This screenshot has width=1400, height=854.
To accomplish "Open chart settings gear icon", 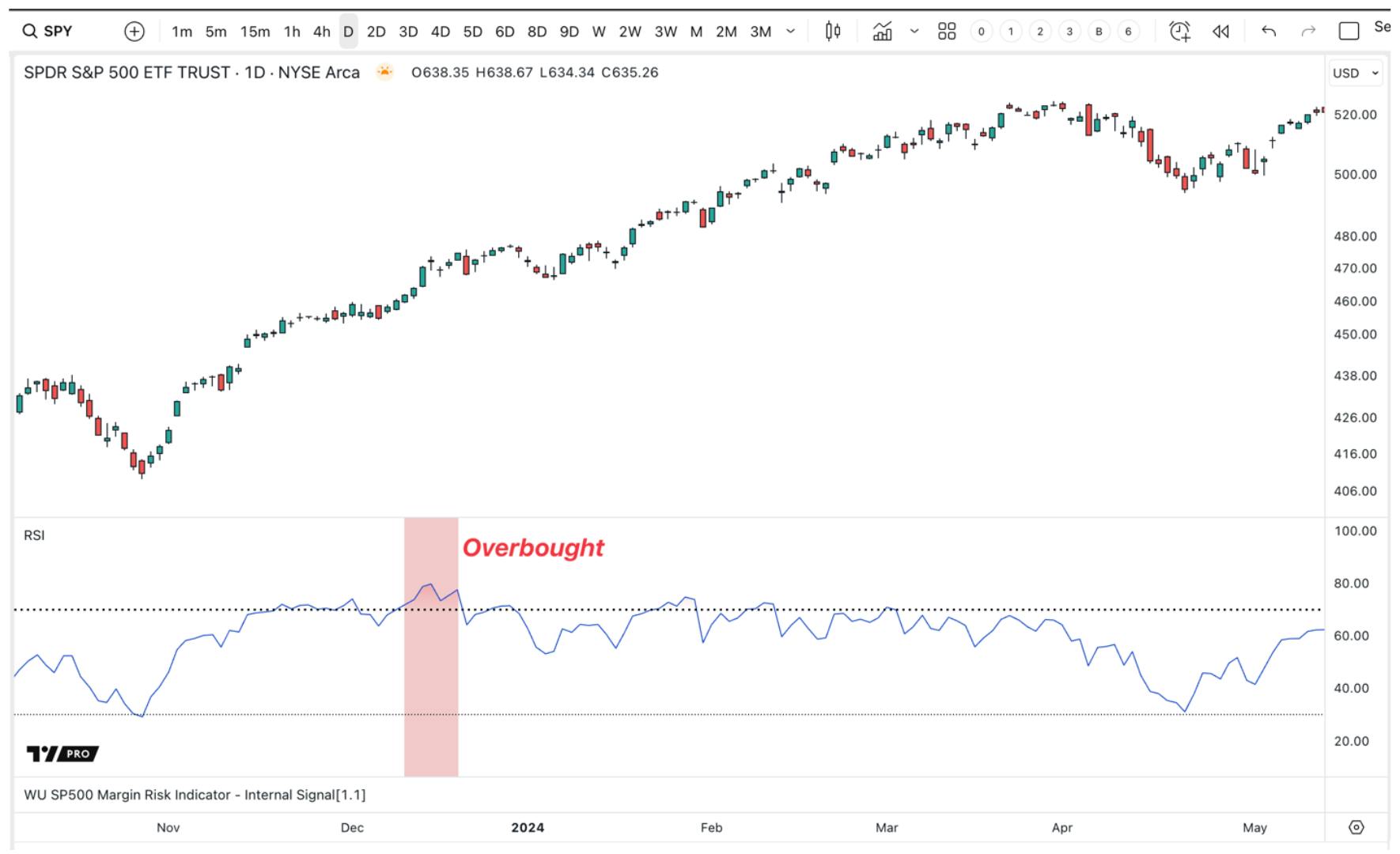I will (1356, 828).
